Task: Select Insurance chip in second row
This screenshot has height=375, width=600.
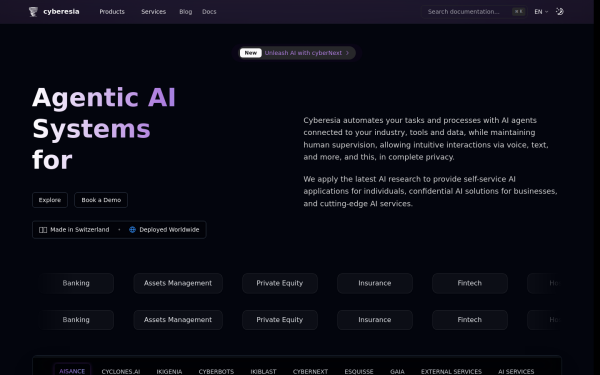Action: point(375,320)
